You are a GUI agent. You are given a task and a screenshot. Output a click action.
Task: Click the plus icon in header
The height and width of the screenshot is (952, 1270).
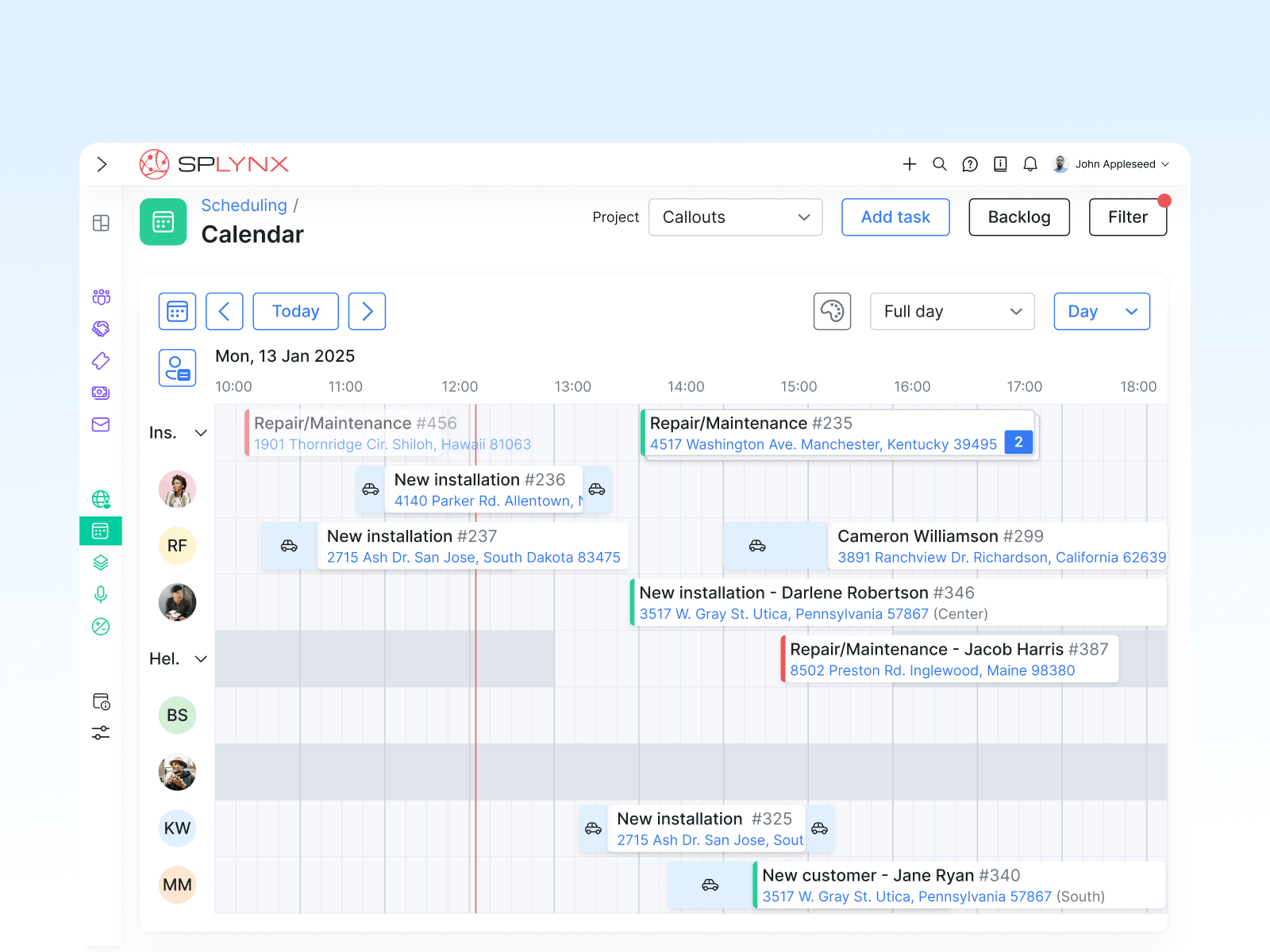click(x=910, y=164)
